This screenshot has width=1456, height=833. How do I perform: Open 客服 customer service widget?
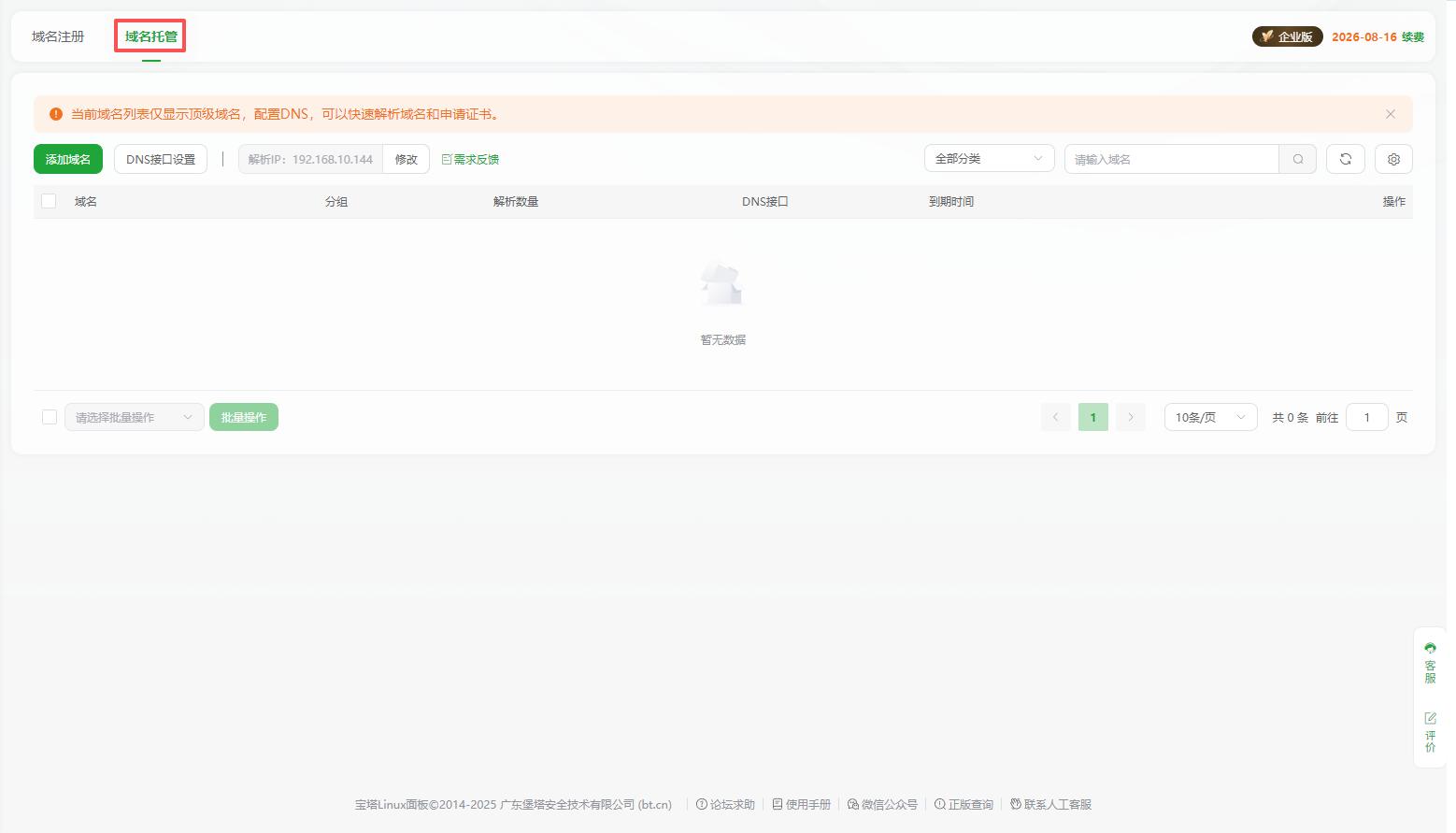[1430, 663]
